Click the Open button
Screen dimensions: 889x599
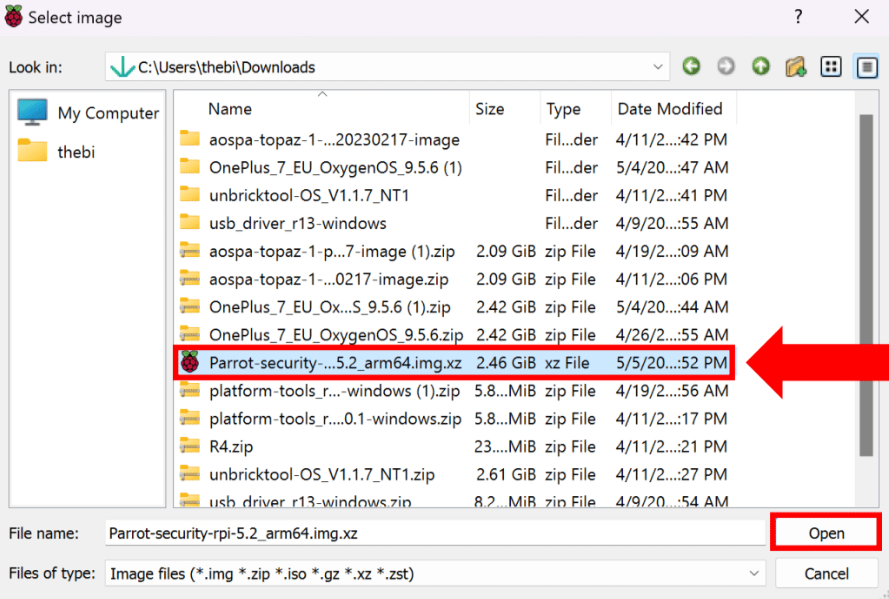[826, 533]
